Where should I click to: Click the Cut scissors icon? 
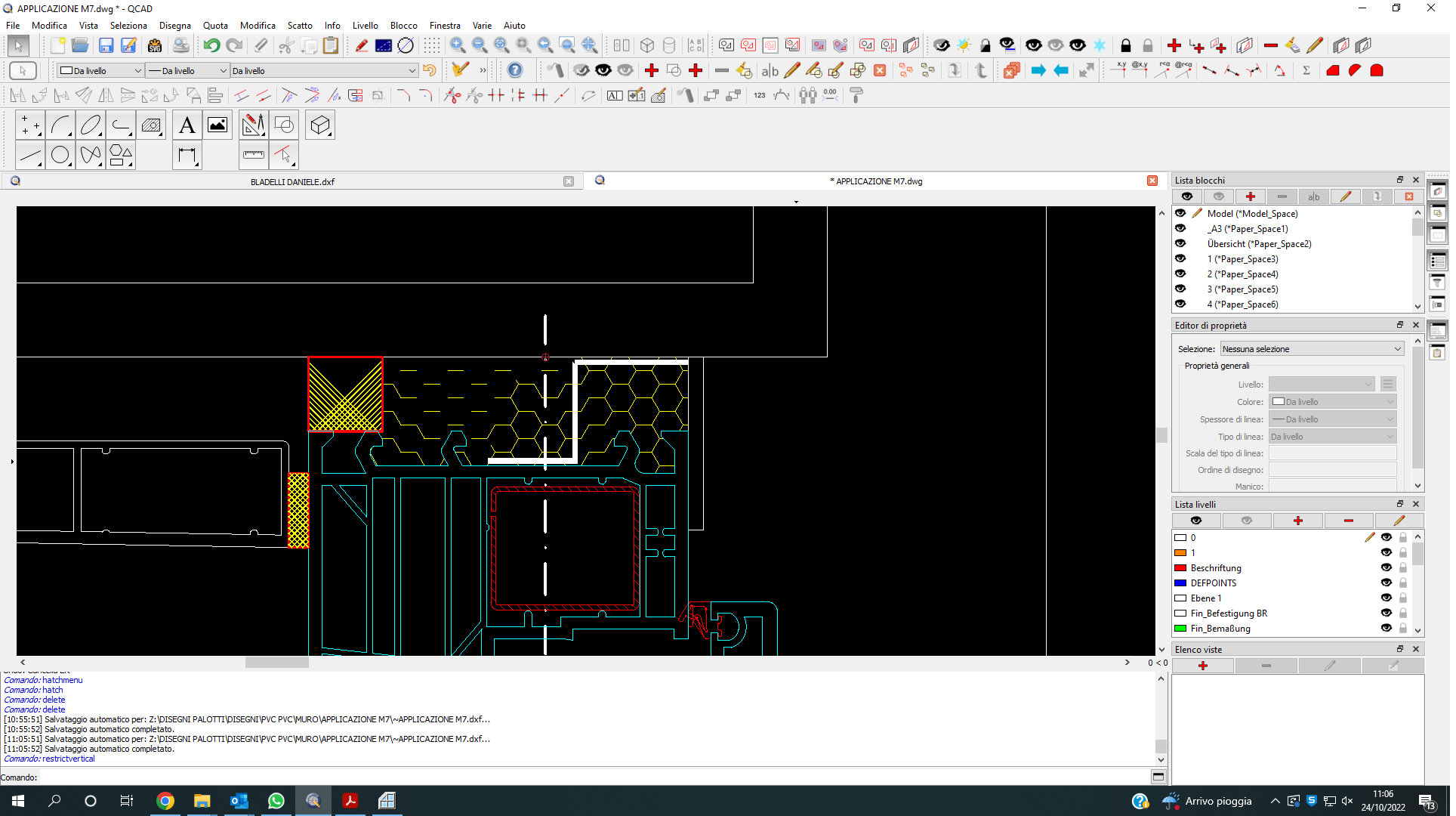click(x=285, y=46)
